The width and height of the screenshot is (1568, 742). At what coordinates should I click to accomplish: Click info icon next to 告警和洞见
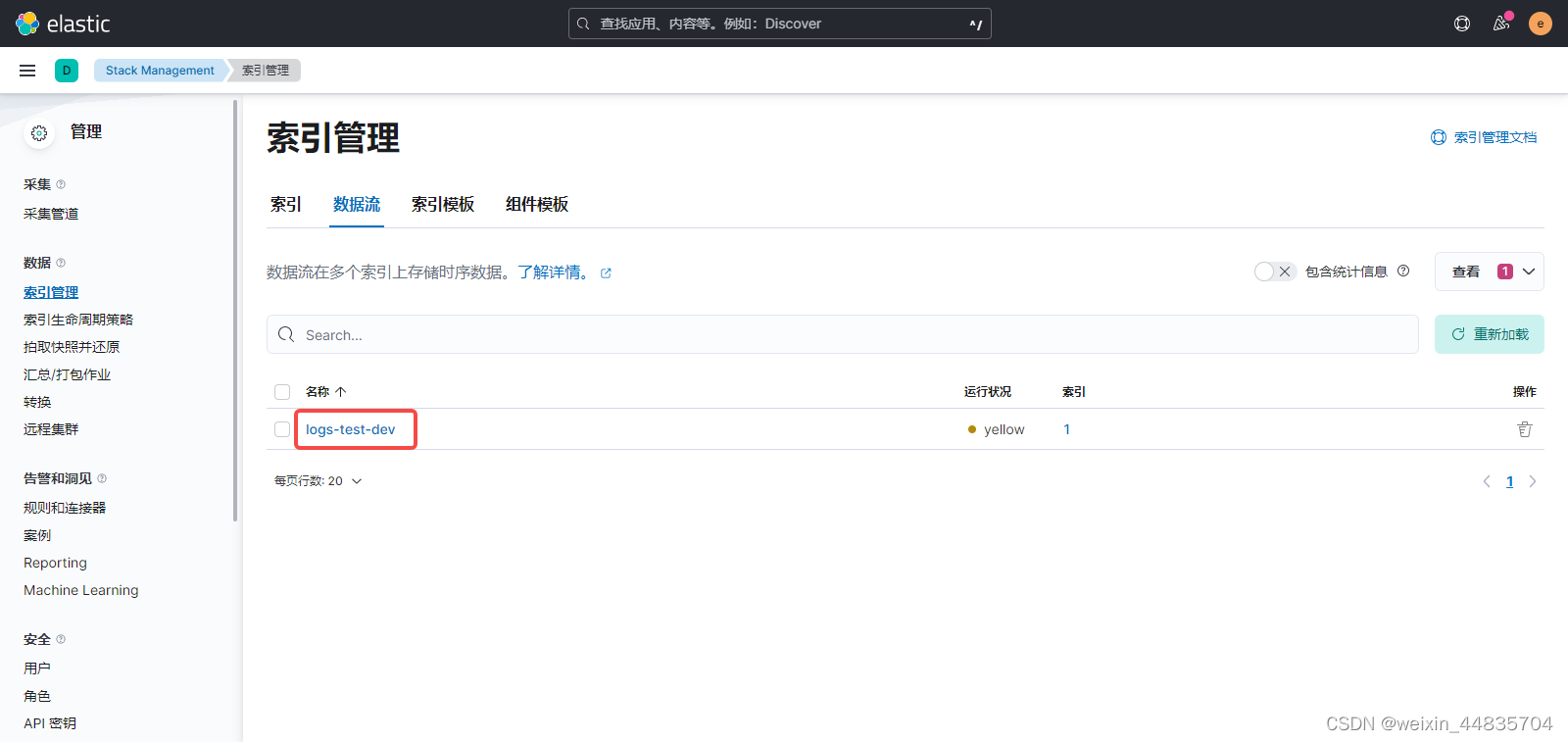click(x=102, y=478)
